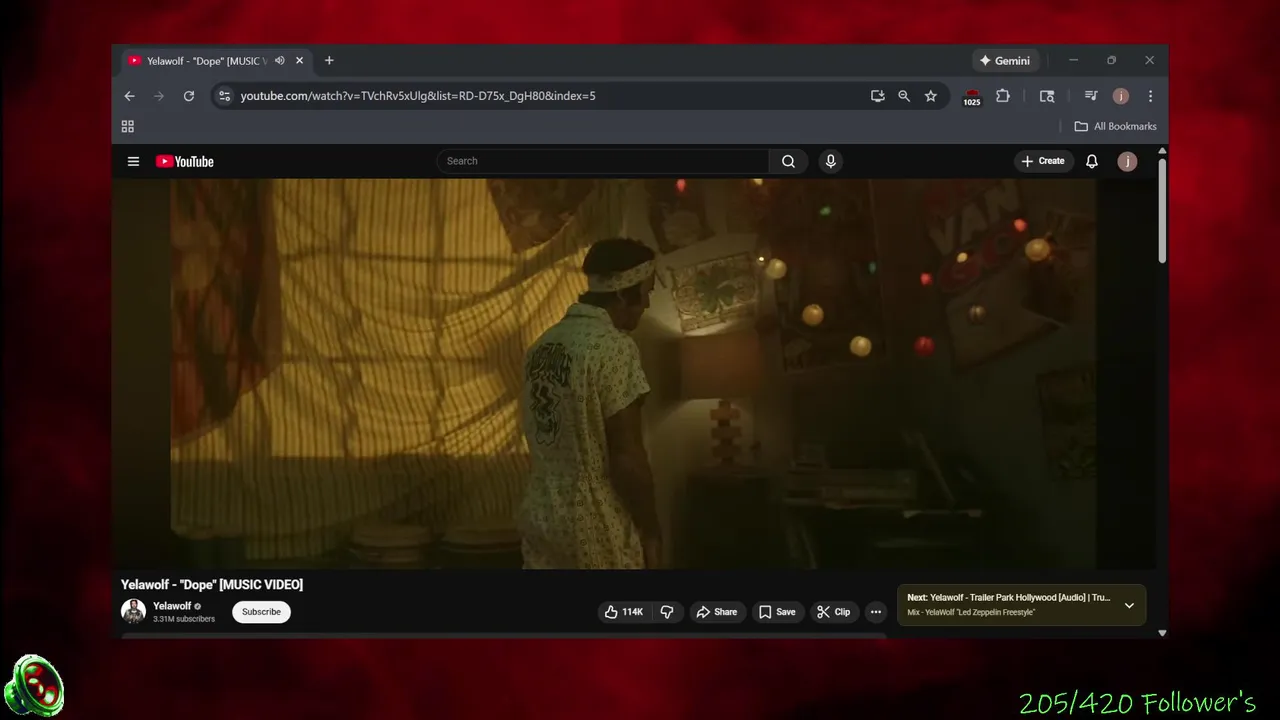Expand the Next playlist panel chevron

[x=1129, y=605]
